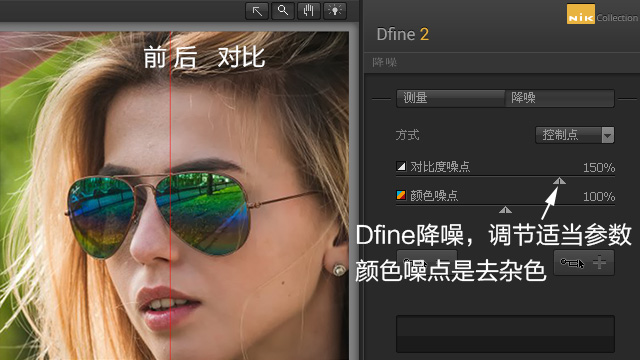Click the 对比度噪点 icon
This screenshot has height=360, width=640.
tap(401, 166)
